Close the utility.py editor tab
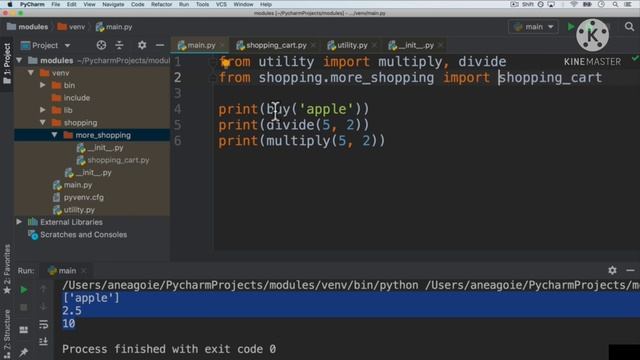 374,45
